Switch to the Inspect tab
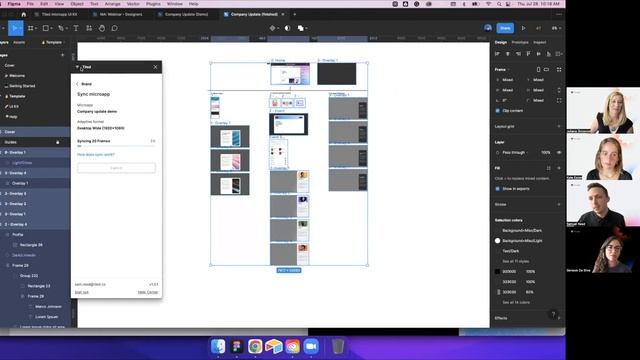 click(540, 42)
